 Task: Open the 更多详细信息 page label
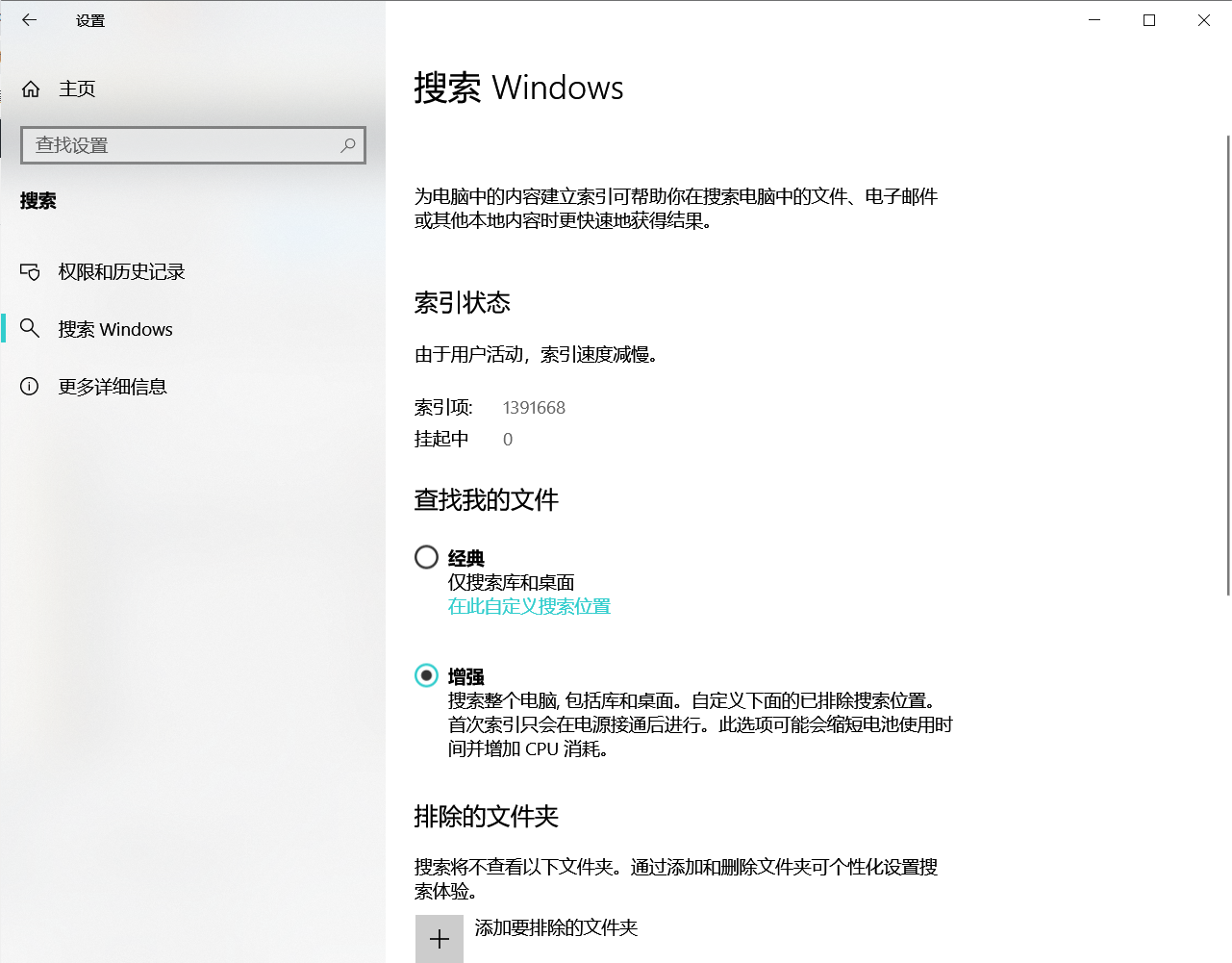pyautogui.click(x=113, y=387)
